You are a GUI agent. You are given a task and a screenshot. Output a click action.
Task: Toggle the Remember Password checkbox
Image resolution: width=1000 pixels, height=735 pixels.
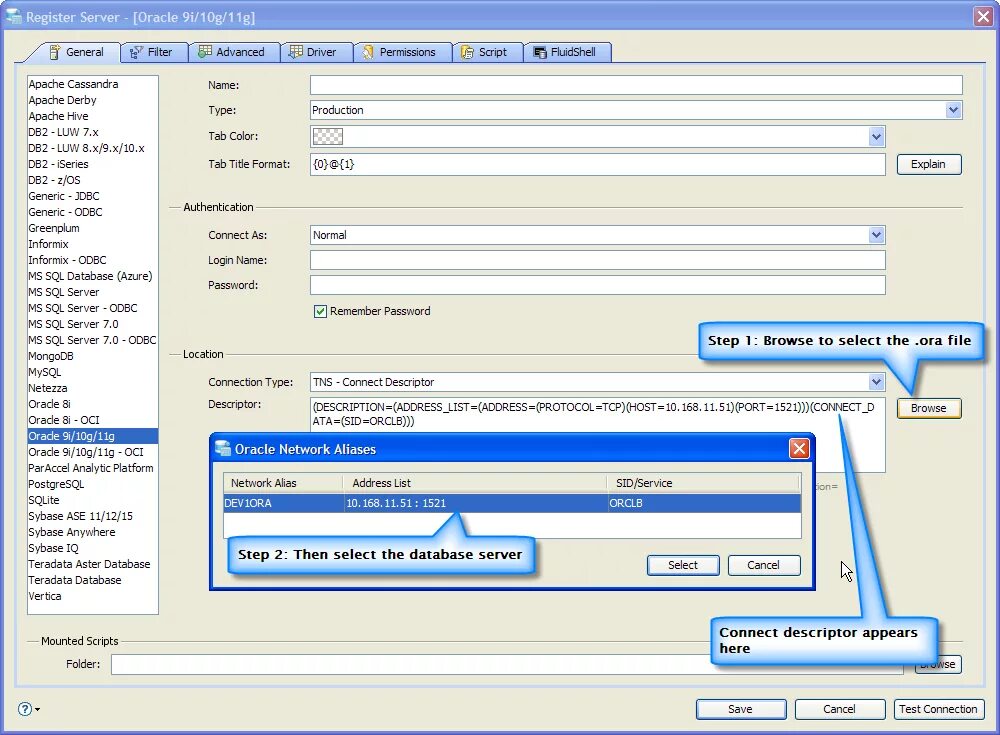320,311
